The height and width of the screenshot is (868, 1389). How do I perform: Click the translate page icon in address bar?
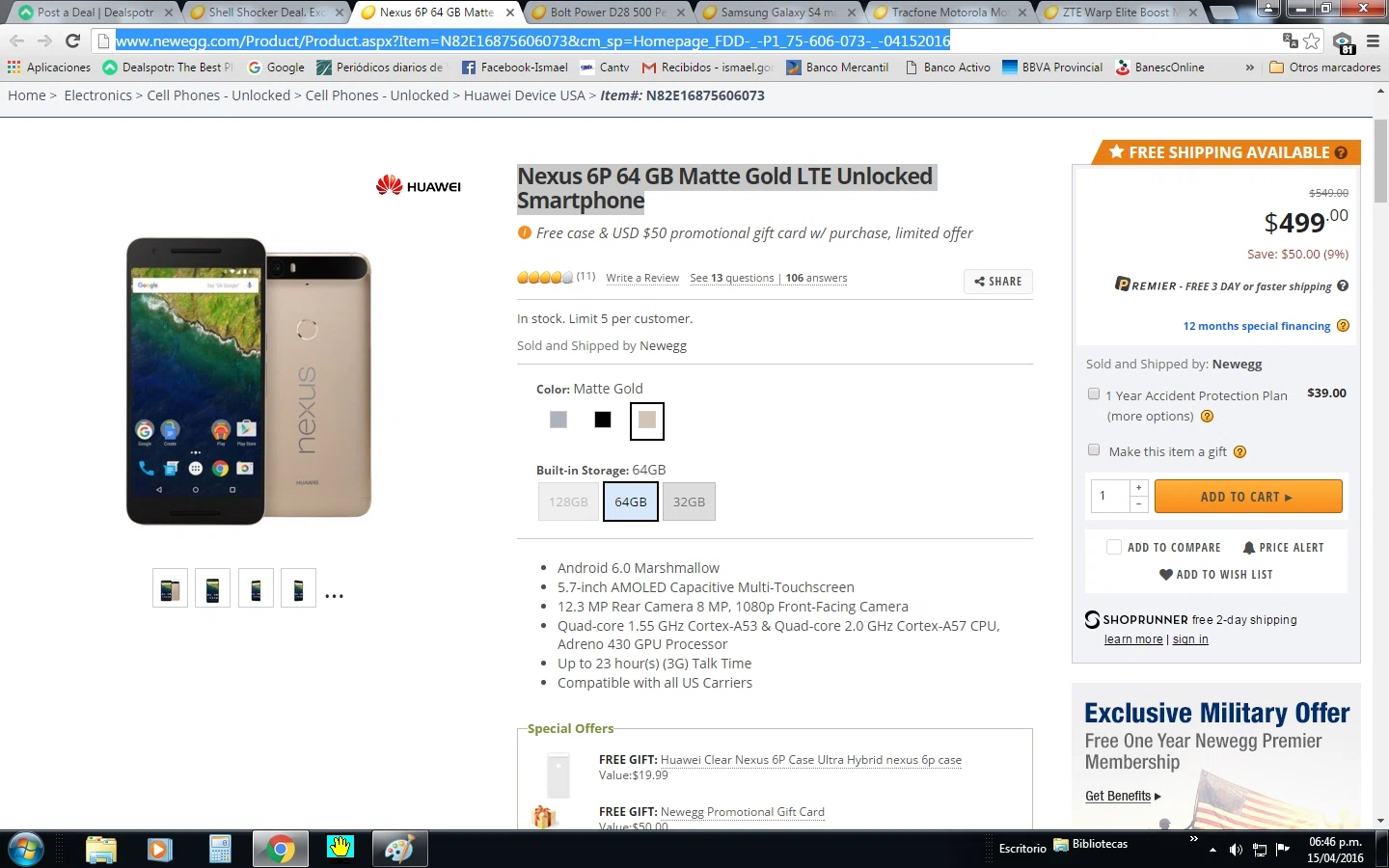(x=1290, y=41)
